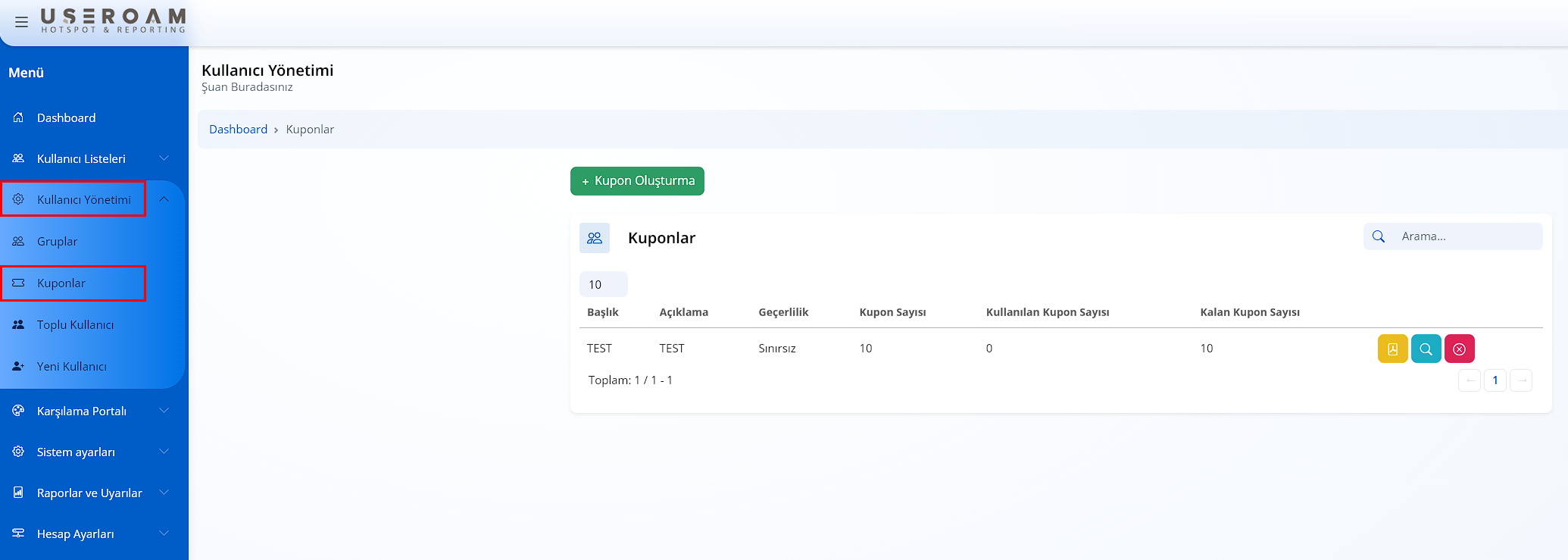Viewport: 1568px width, 560px height.
Task: Click the red delete coupon icon
Action: click(x=1459, y=349)
